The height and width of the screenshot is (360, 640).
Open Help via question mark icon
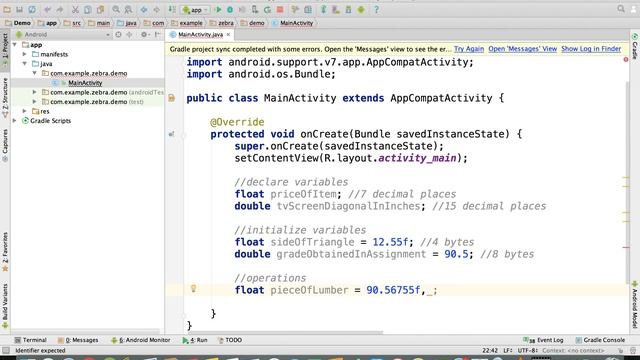point(376,9)
